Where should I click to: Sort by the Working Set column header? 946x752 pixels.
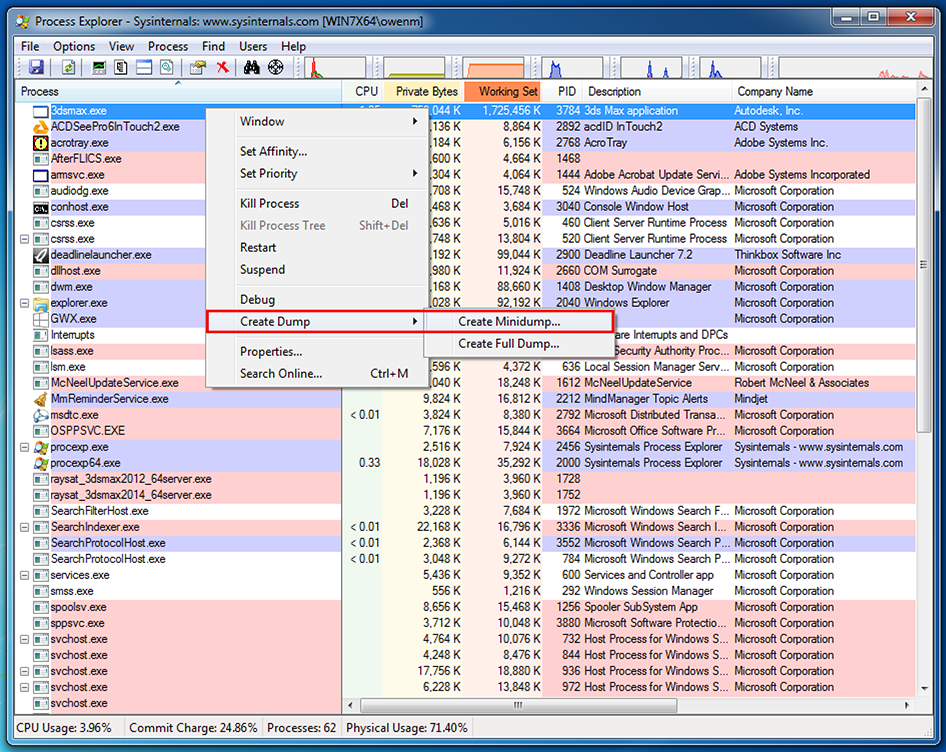503,92
